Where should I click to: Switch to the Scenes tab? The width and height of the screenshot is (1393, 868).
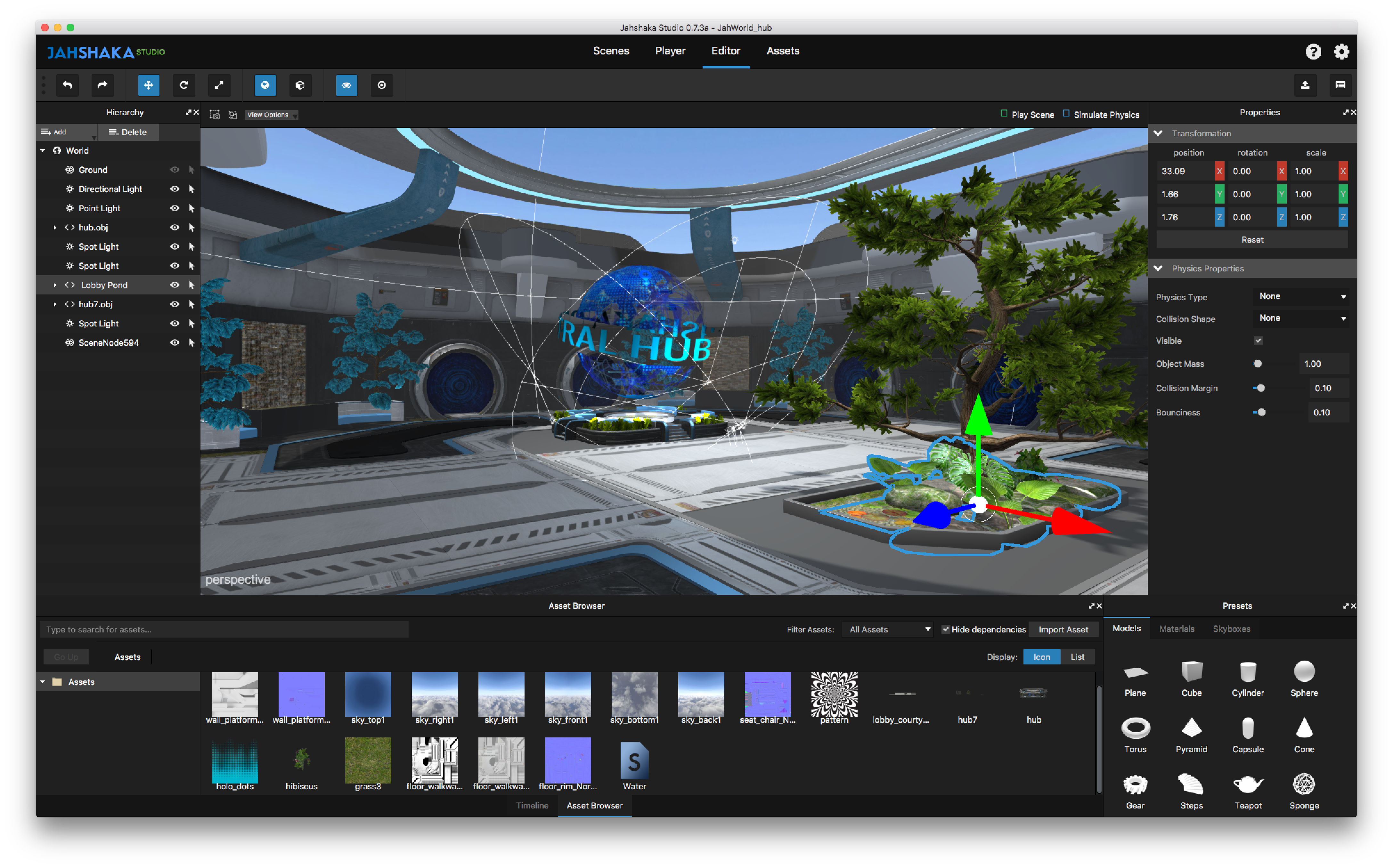(611, 51)
